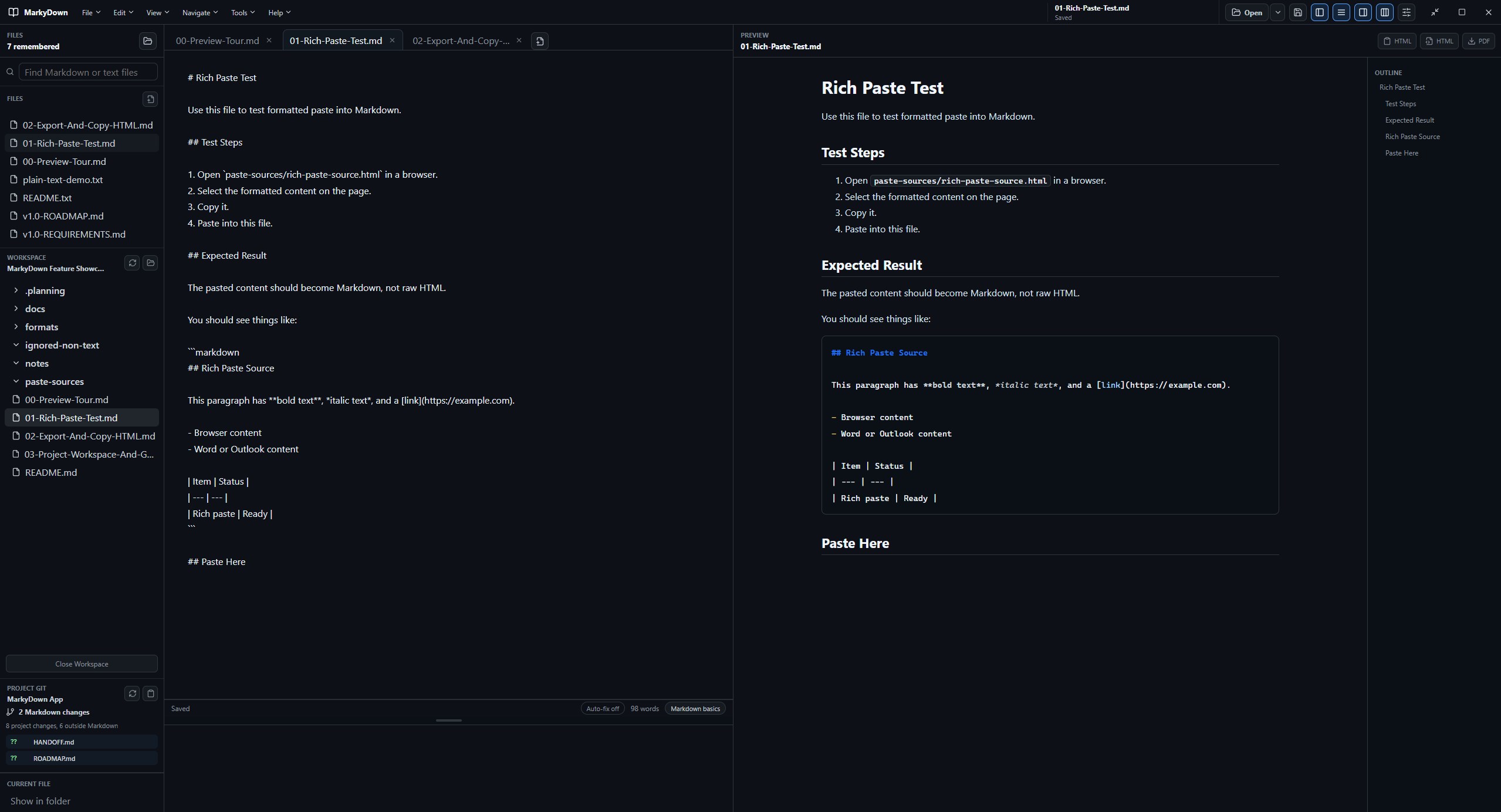Close the 02-Export-And-Copy tab

click(519, 40)
